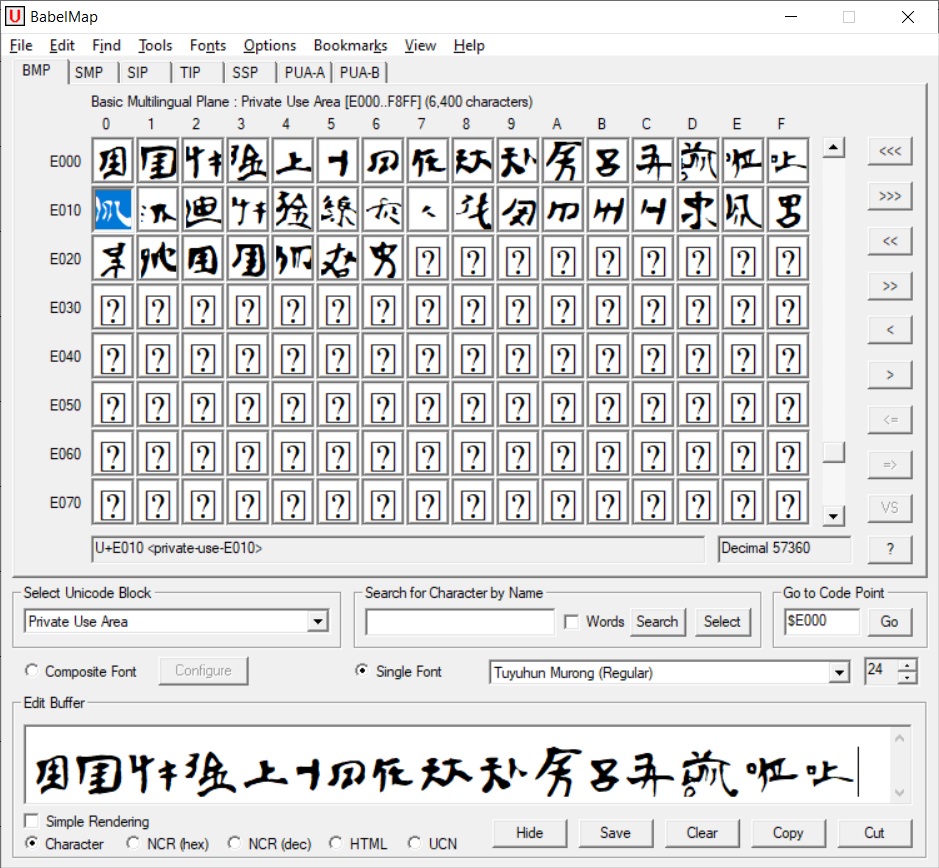Click the single > navigation button
The image size is (939, 868).
pos(890,374)
